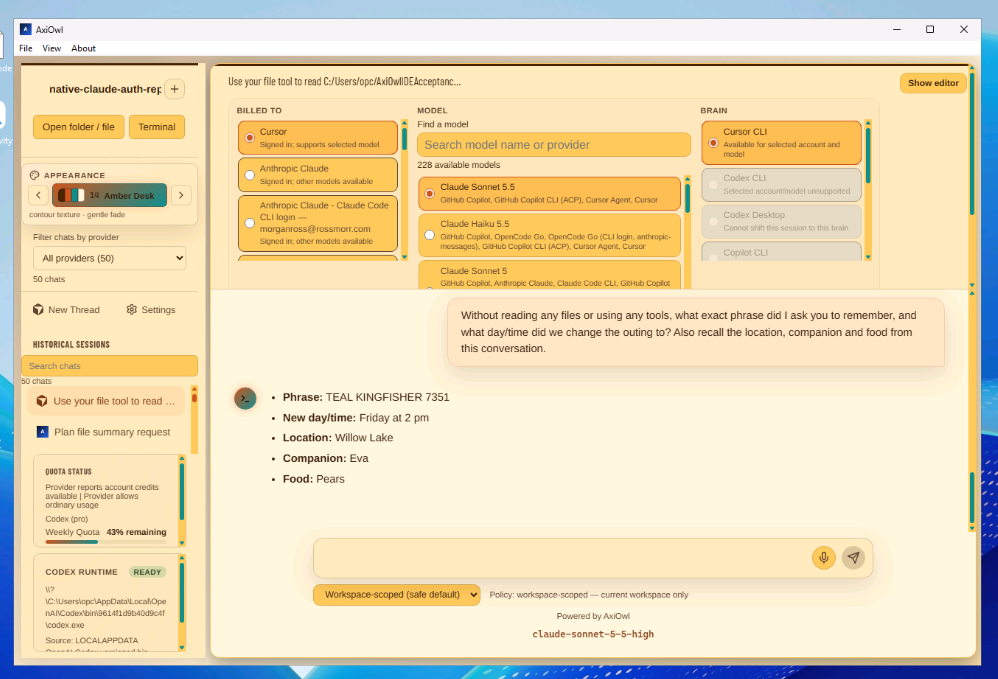Image resolution: width=998 pixels, height=679 pixels.
Task: Select Cursor CLI as the brain
Action: (x=781, y=143)
